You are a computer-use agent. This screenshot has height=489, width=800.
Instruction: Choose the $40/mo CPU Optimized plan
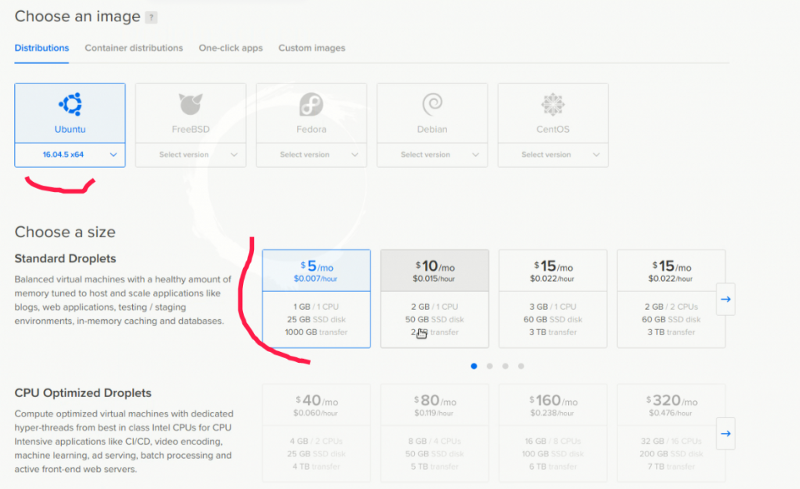click(316, 433)
